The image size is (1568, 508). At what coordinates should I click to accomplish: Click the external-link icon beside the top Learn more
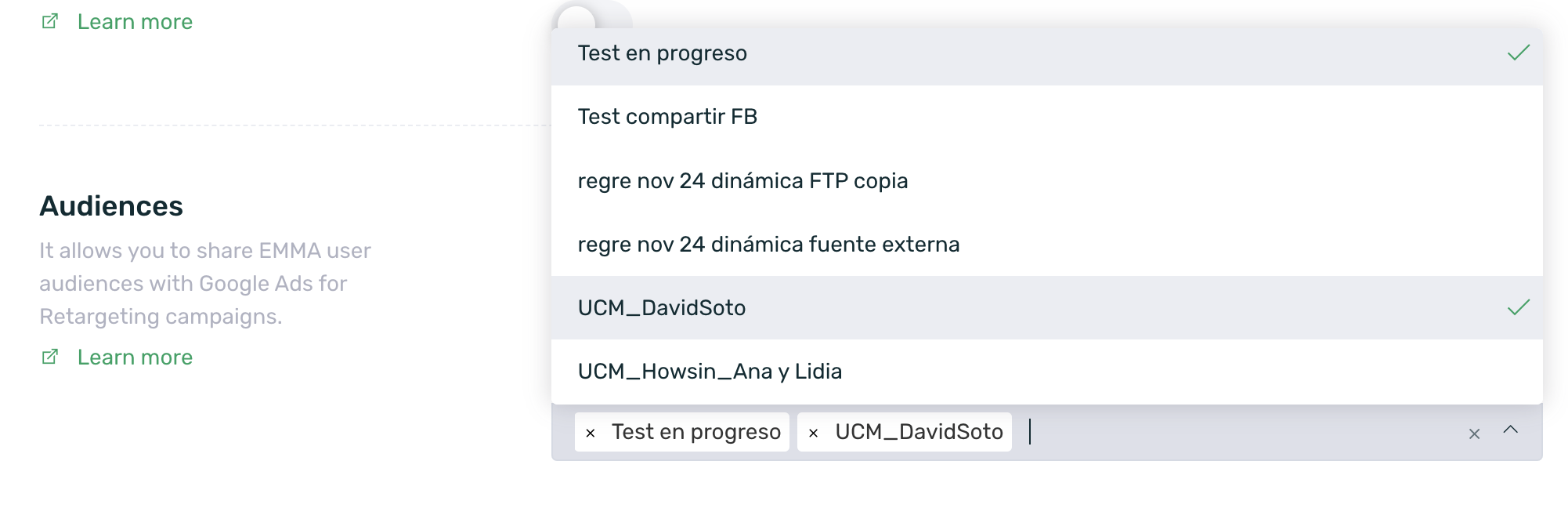[49, 22]
